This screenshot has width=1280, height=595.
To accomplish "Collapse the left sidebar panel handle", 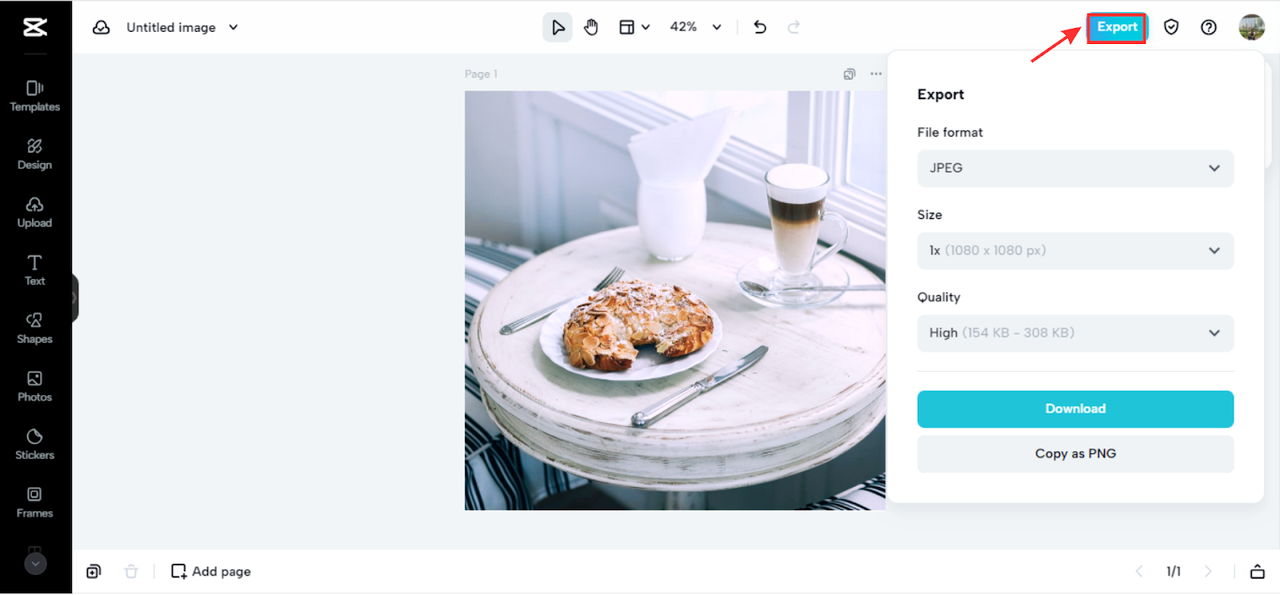I will tap(75, 298).
